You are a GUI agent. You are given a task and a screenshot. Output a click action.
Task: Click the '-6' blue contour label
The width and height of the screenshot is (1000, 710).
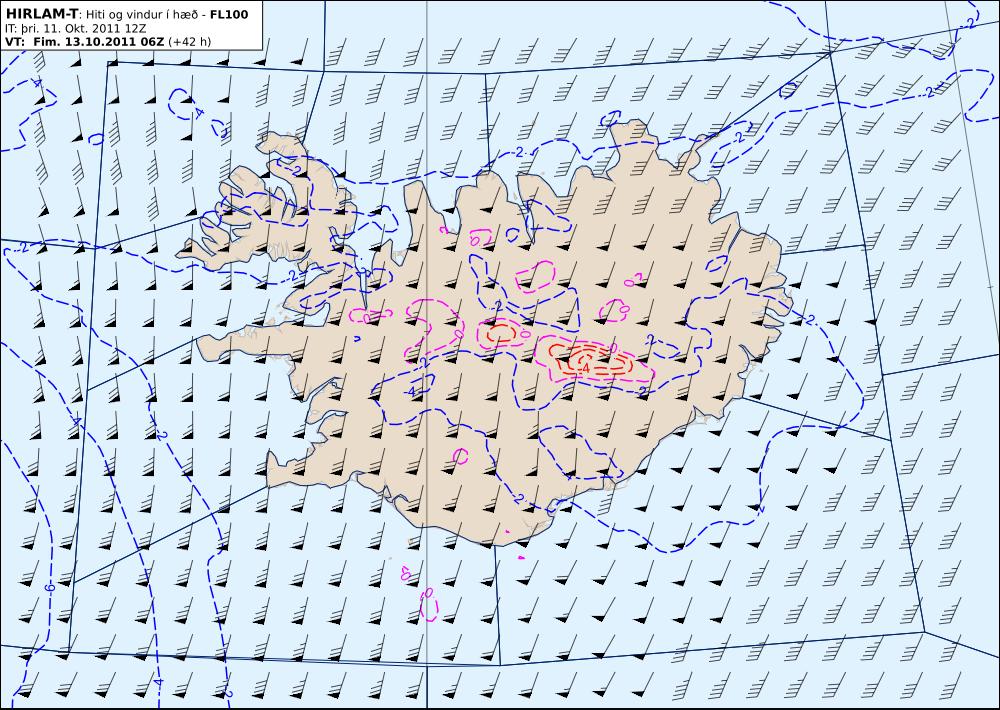pyautogui.click(x=52, y=586)
